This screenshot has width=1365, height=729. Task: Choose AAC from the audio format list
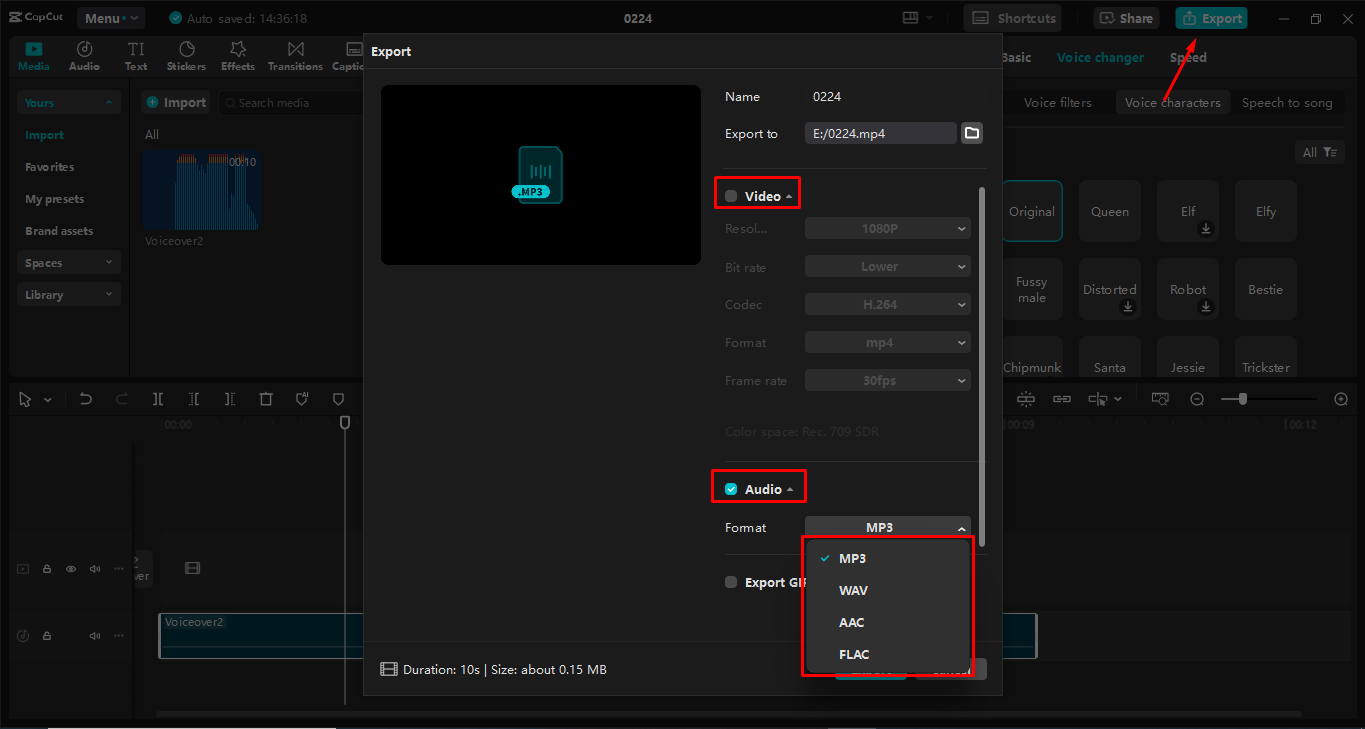(x=888, y=622)
